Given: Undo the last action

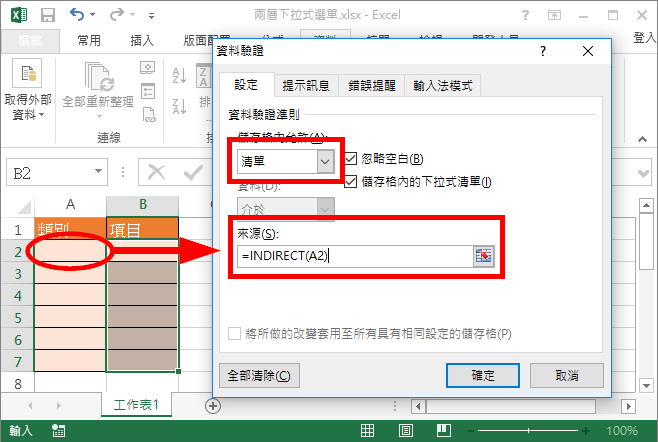Looking at the screenshot, I should (77, 15).
